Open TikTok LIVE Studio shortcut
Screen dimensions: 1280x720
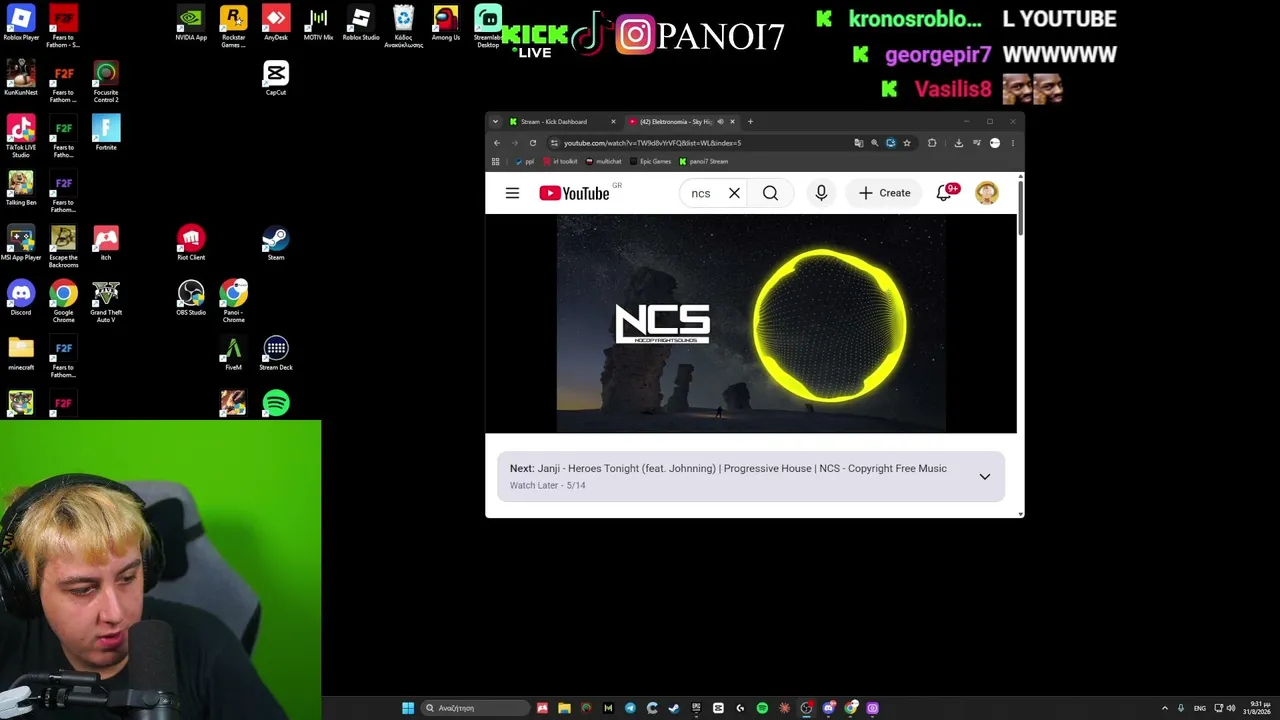tap(21, 137)
